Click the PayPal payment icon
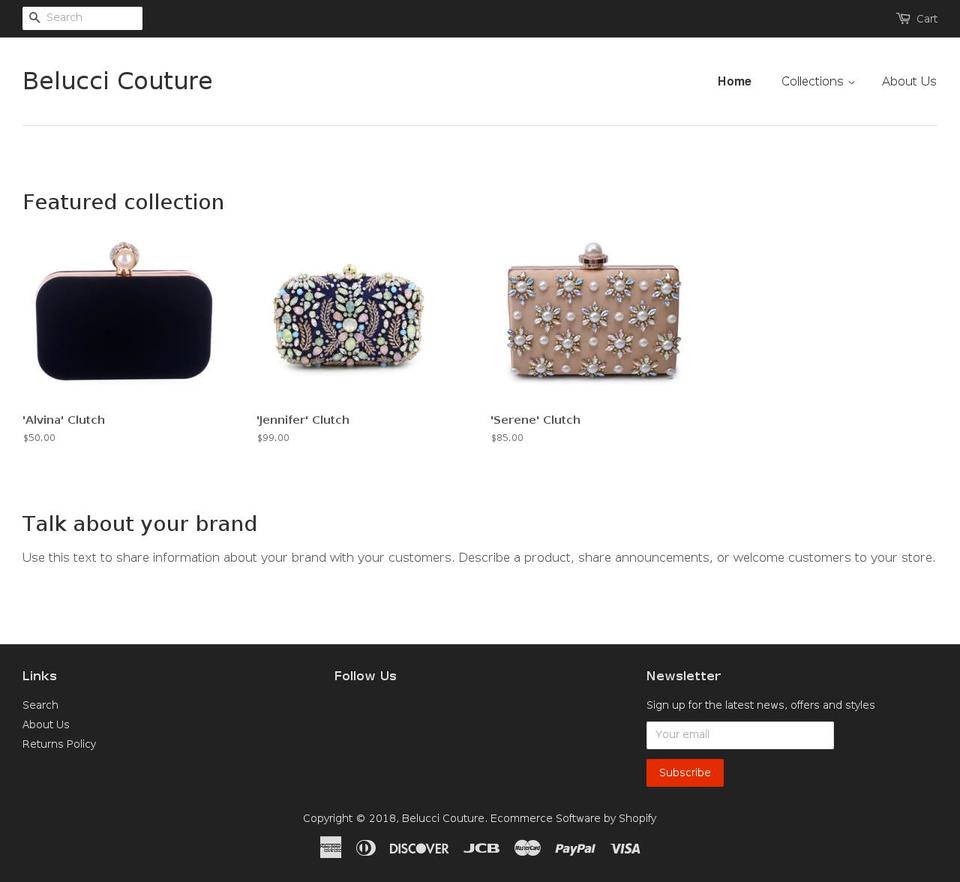Viewport: 960px width, 882px height. pyautogui.click(x=575, y=848)
